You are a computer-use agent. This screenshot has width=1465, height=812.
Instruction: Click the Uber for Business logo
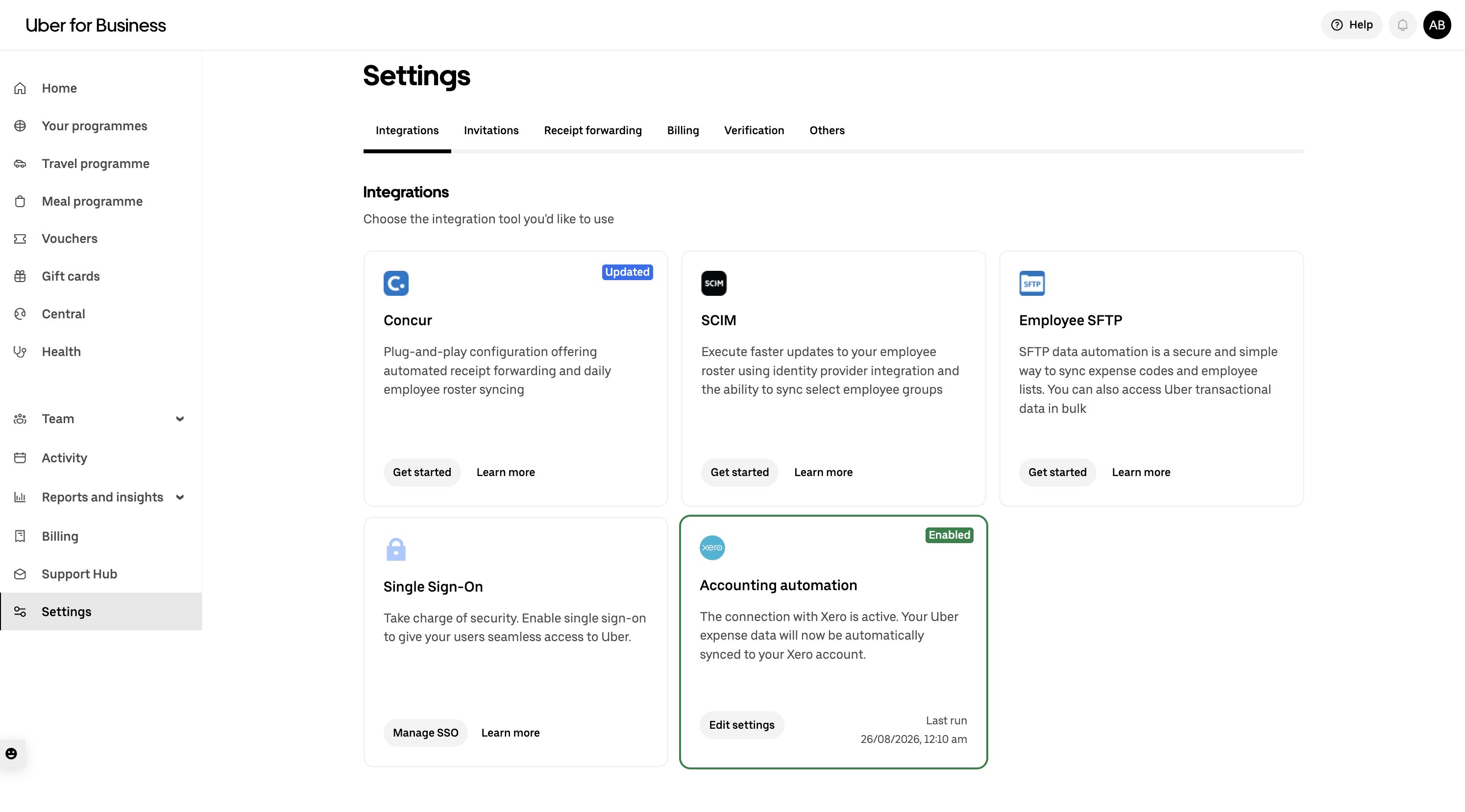(96, 25)
